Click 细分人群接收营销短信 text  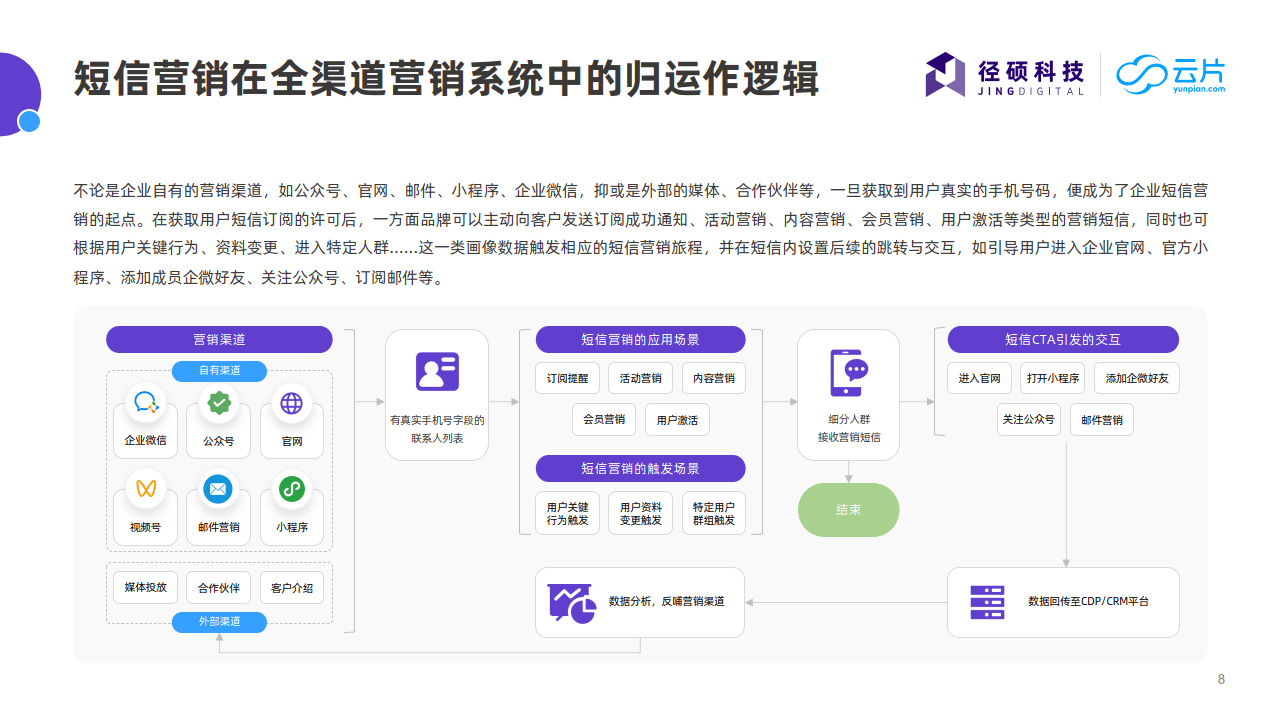coord(849,428)
